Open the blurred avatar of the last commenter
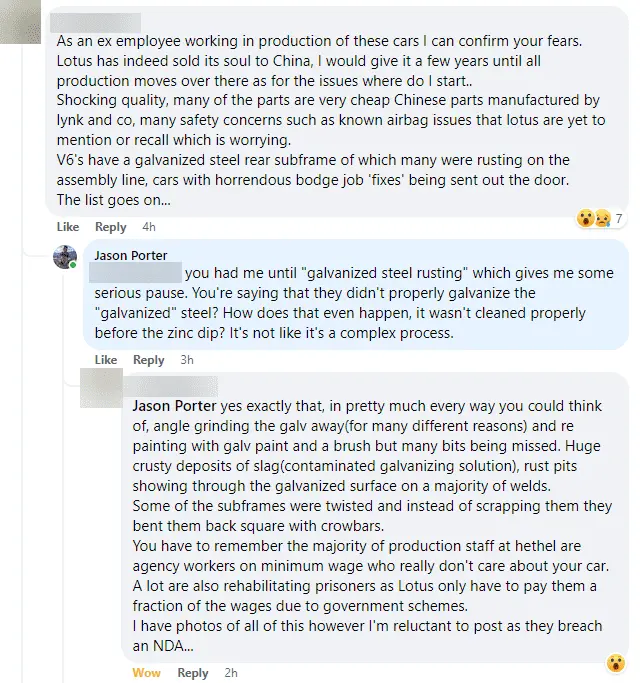This screenshot has width=640, height=683. 103,389
